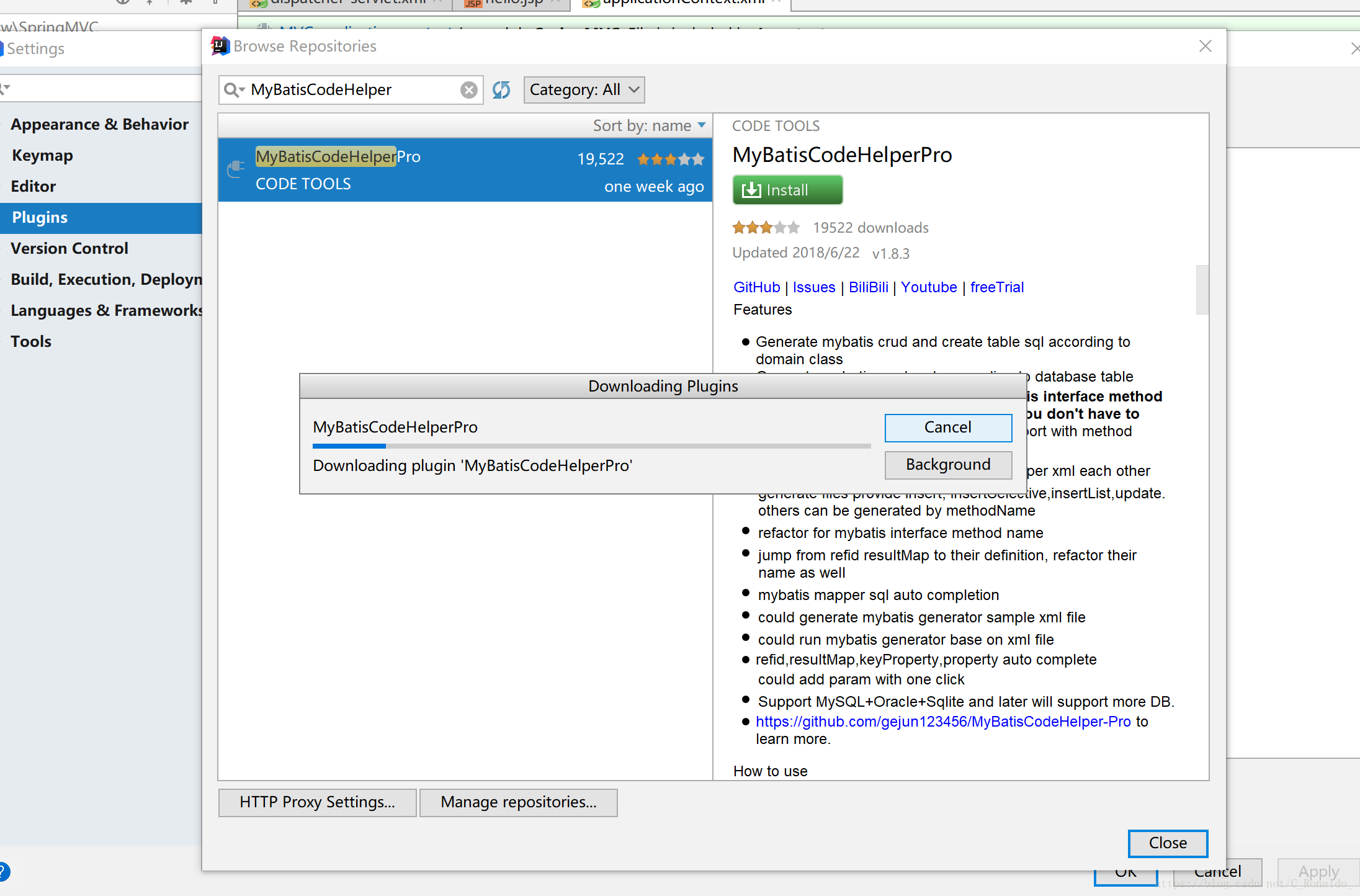Clear the plugin search field text
The height and width of the screenshot is (896, 1360).
469,91
